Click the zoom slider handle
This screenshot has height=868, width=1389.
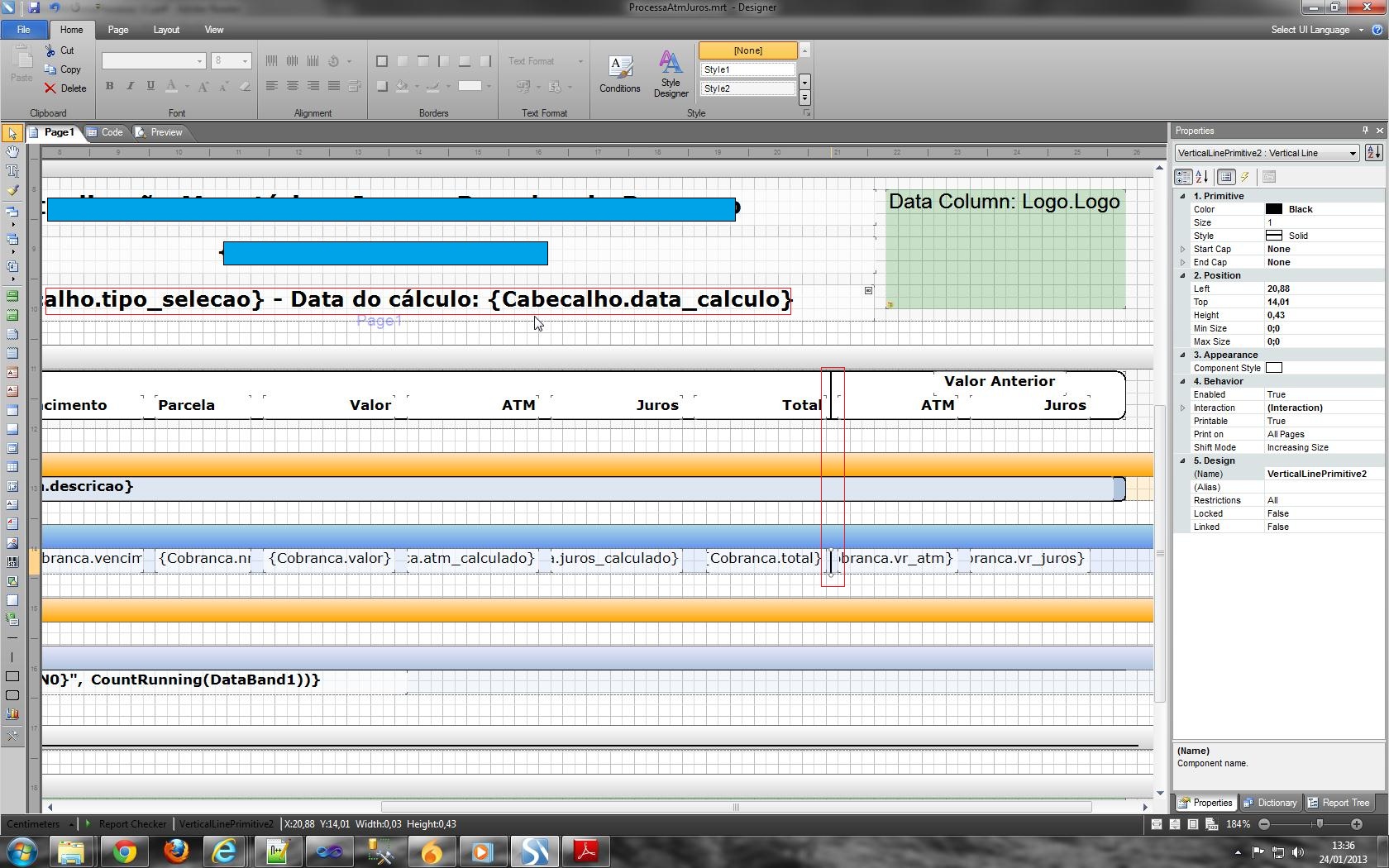click(1320, 824)
